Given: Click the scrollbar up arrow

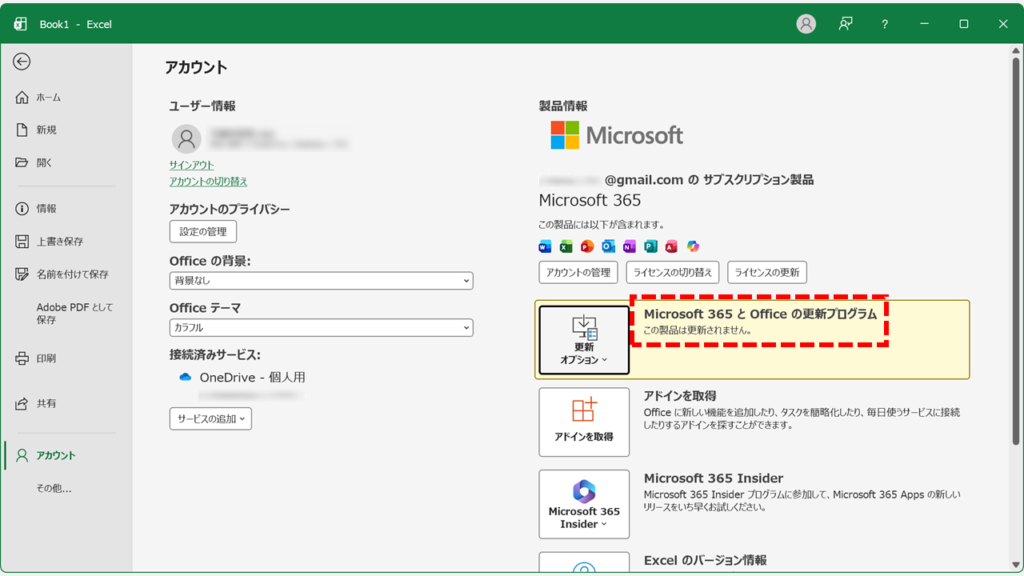Looking at the screenshot, I should point(1016,50).
